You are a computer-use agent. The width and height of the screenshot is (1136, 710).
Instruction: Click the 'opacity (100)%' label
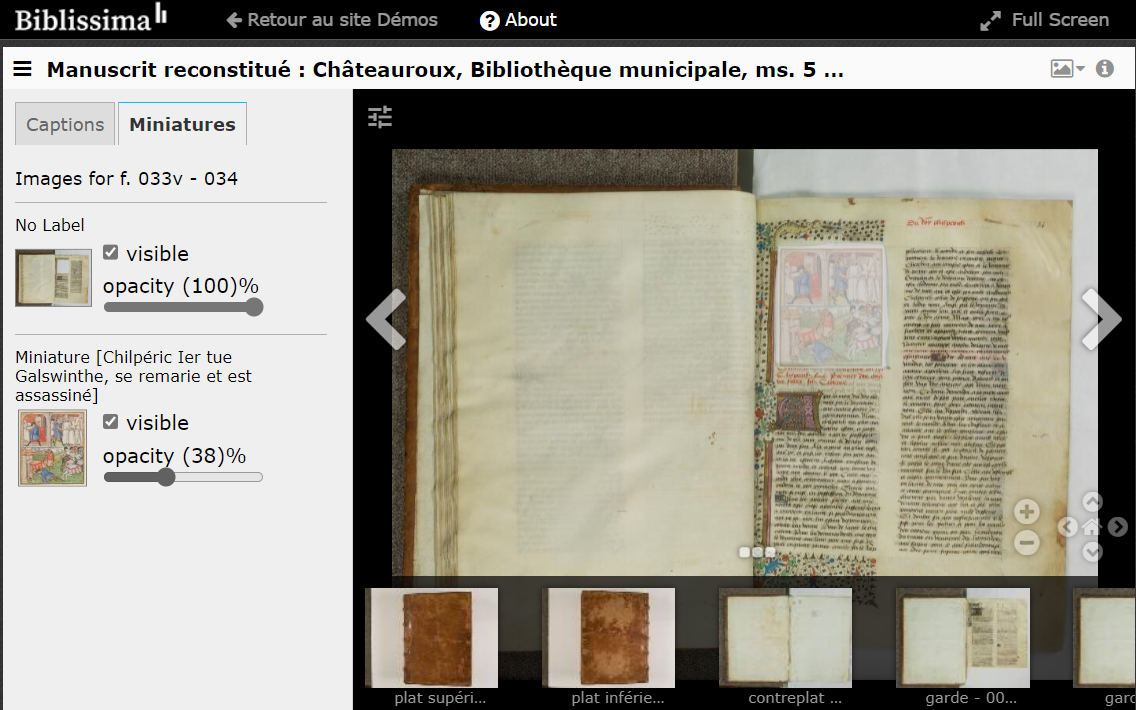pyautogui.click(x=180, y=286)
